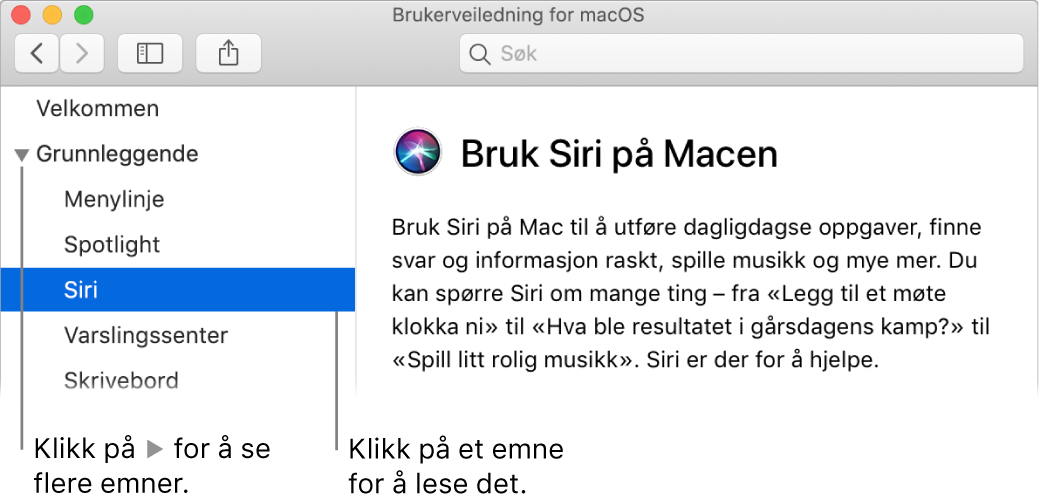
Task: Open the Share menu in the toolbar
Action: tap(228, 53)
